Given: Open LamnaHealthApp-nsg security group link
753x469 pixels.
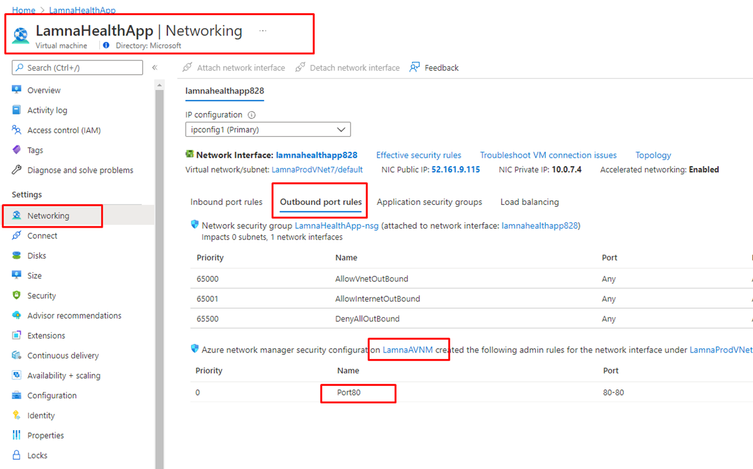Looking at the screenshot, I should click(337, 226).
